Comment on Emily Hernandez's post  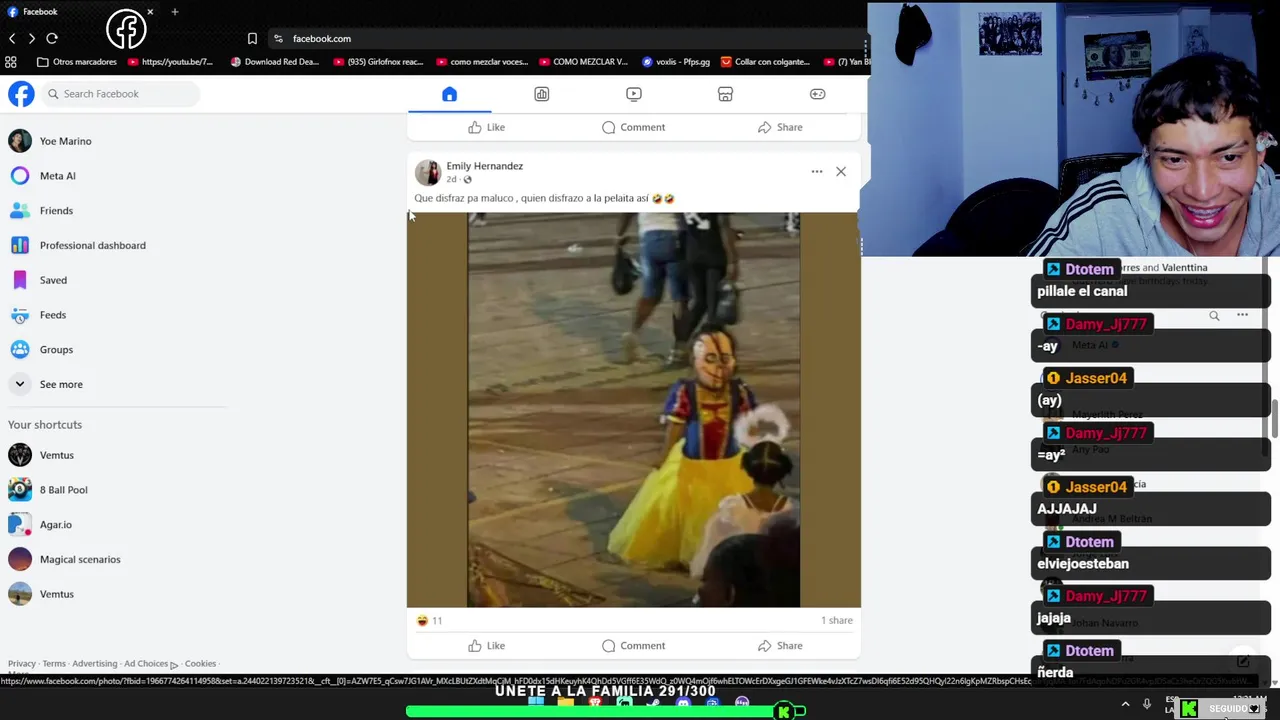(x=633, y=646)
